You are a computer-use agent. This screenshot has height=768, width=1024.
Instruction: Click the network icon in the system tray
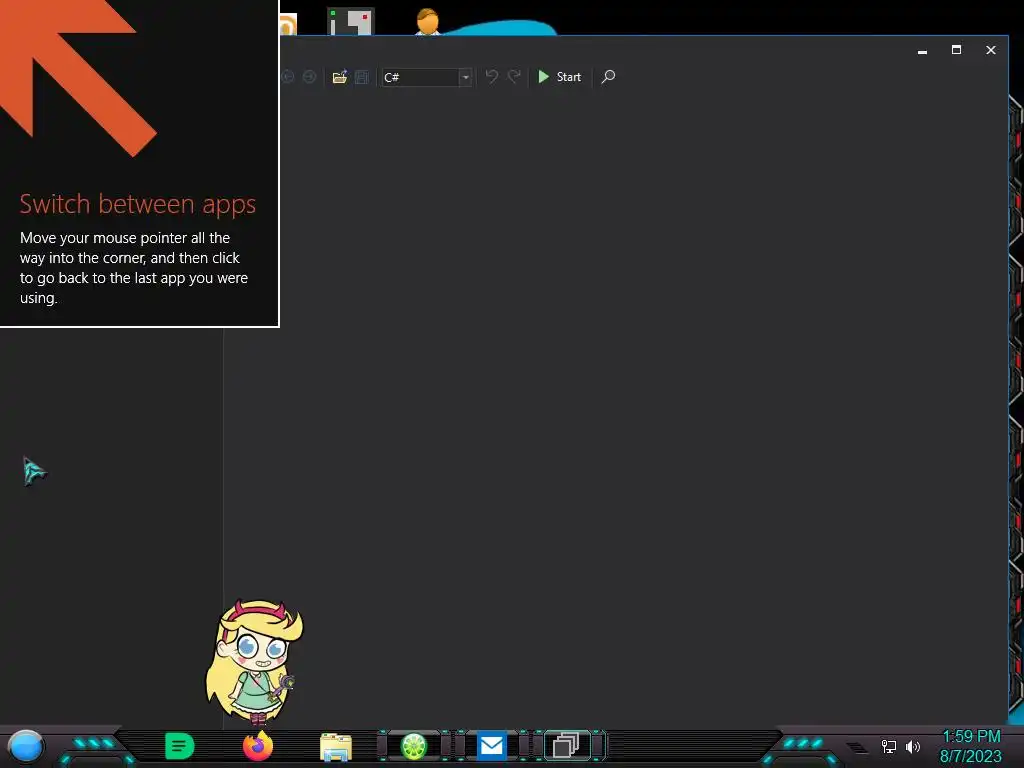(x=888, y=746)
